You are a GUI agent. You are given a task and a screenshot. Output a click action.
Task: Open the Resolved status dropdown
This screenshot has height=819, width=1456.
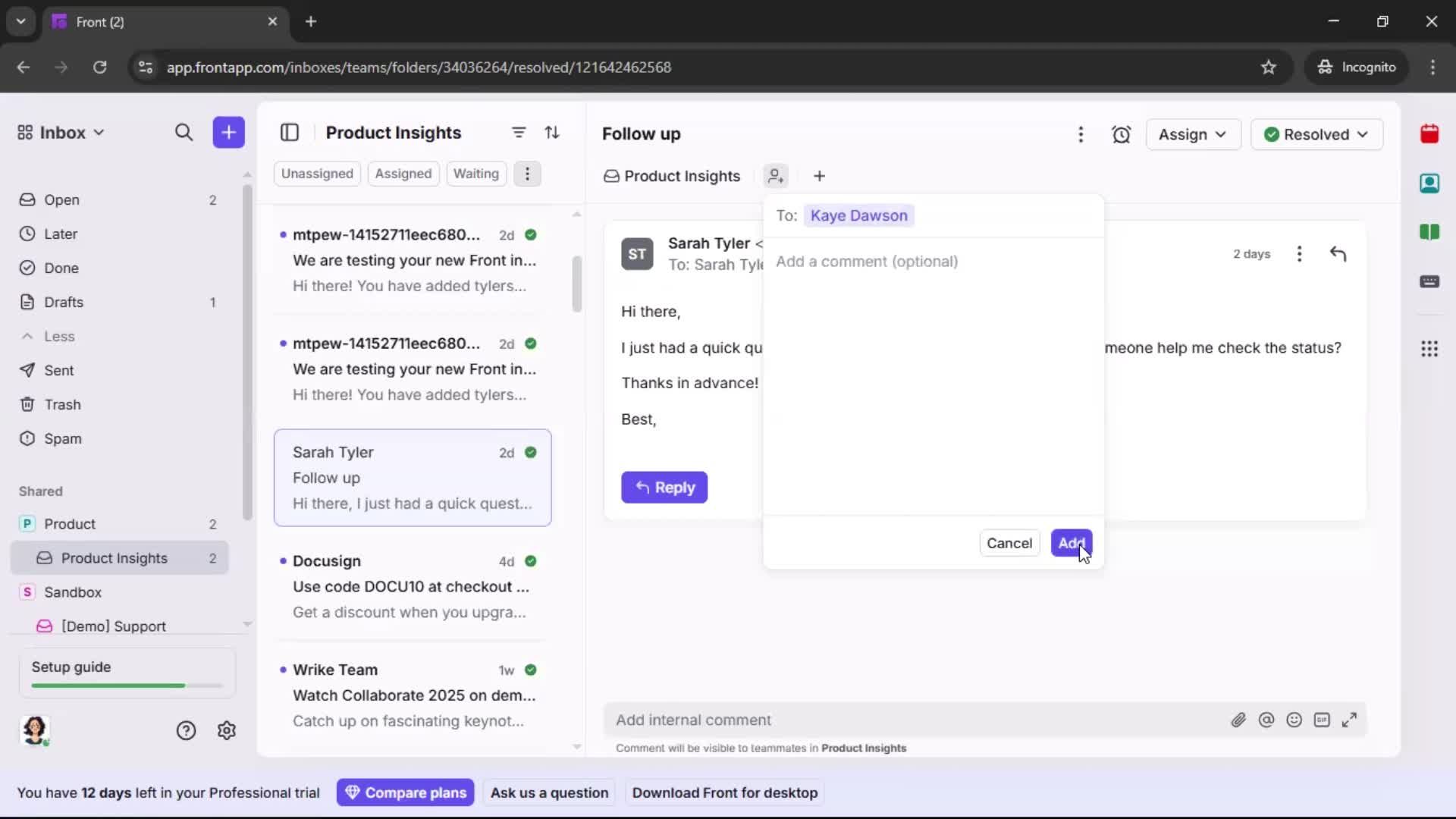(x=1317, y=134)
